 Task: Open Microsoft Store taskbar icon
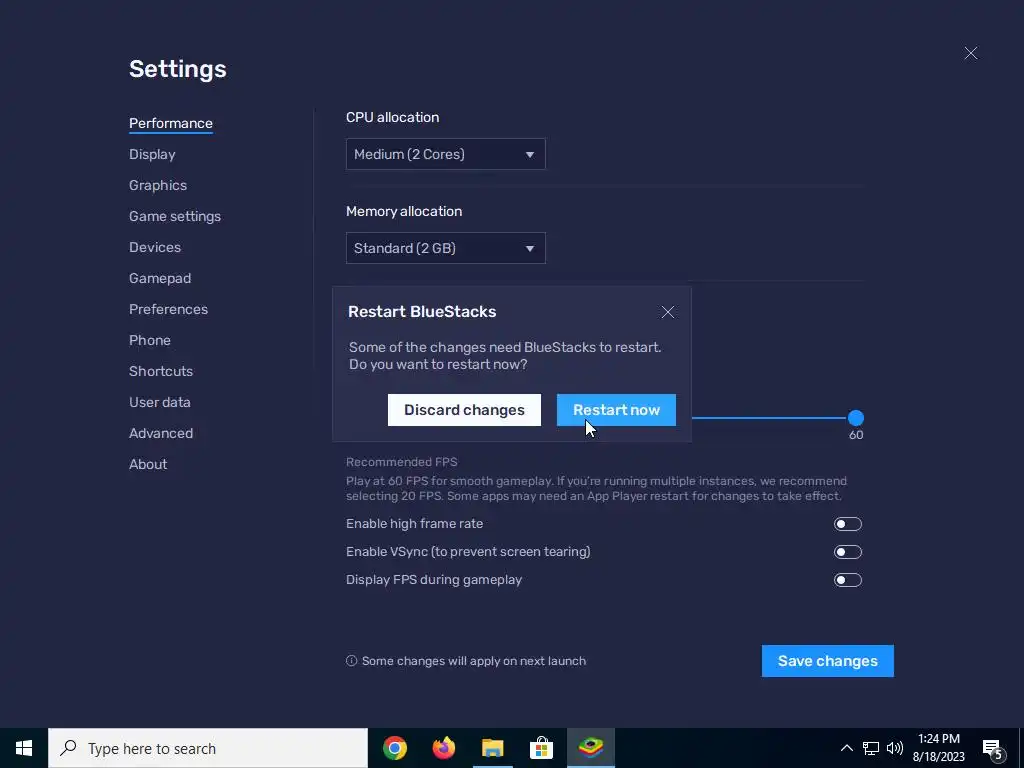point(541,748)
